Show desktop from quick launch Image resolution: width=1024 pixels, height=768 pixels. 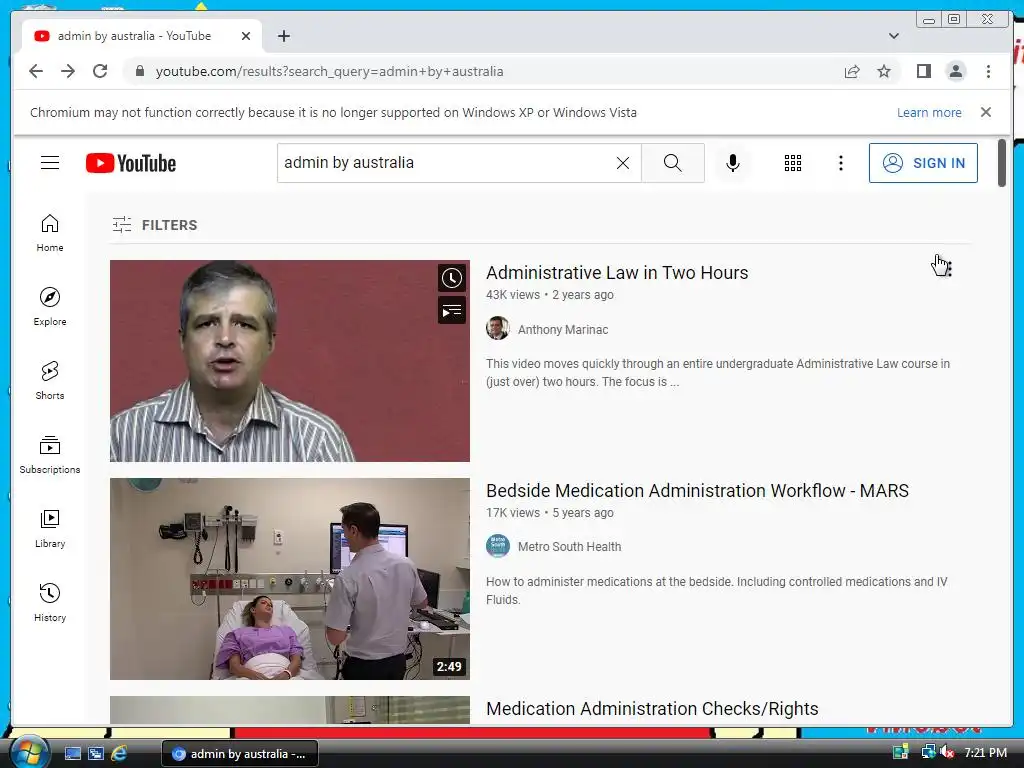(72, 754)
